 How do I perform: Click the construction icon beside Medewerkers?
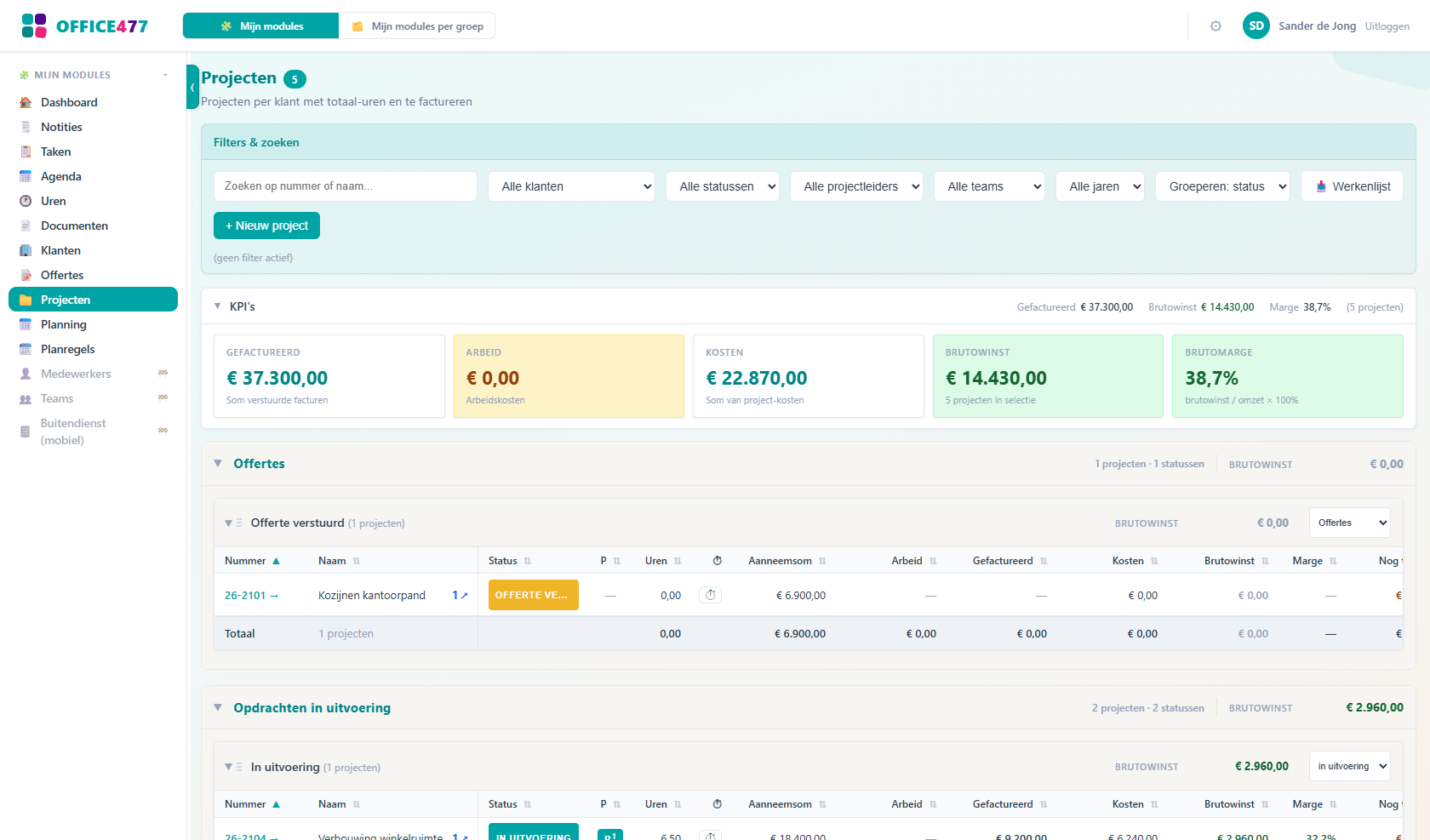point(163,373)
